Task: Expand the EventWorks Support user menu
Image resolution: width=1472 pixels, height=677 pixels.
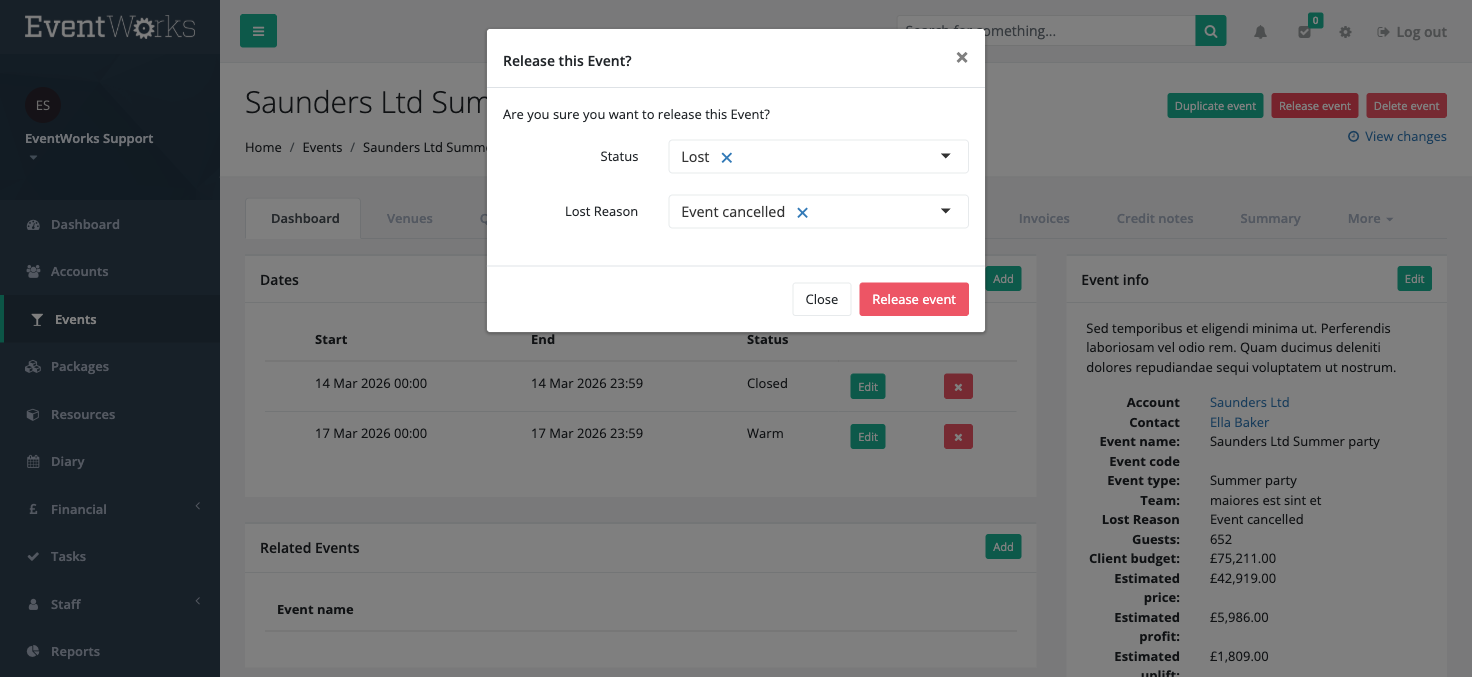Action: [x=89, y=146]
